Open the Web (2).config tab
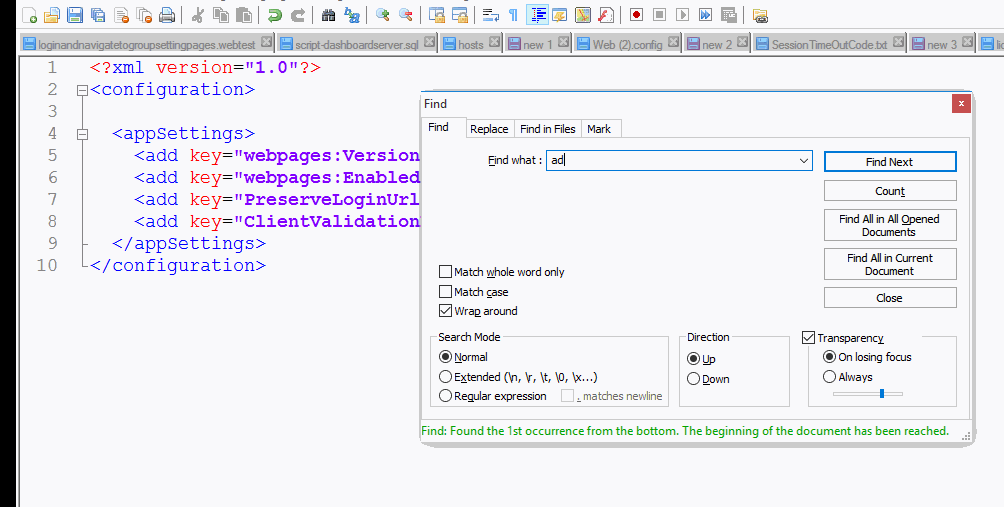This screenshot has height=507, width=1004. click(628, 44)
